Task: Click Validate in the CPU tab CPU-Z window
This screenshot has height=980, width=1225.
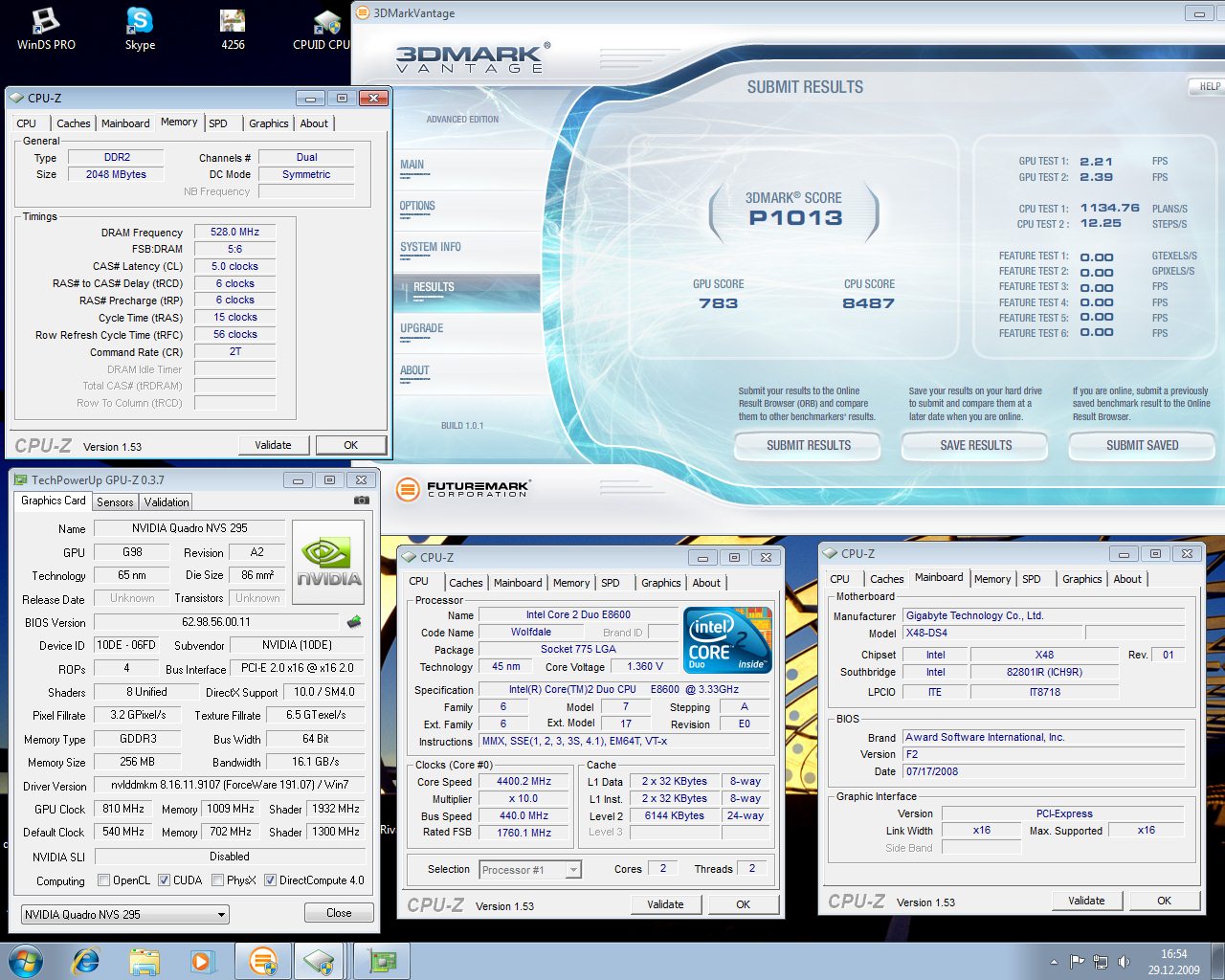Action: (x=665, y=904)
